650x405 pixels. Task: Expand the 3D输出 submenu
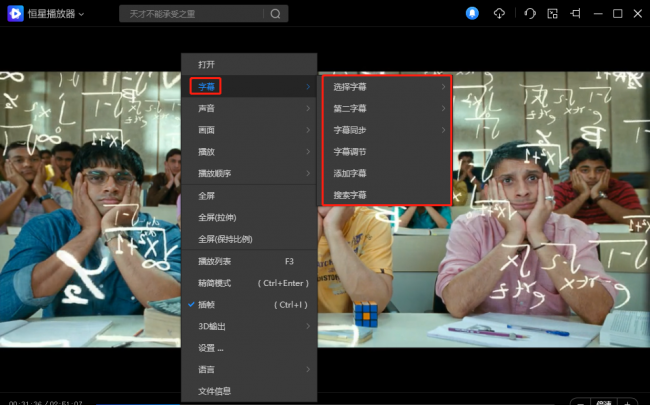coord(249,326)
